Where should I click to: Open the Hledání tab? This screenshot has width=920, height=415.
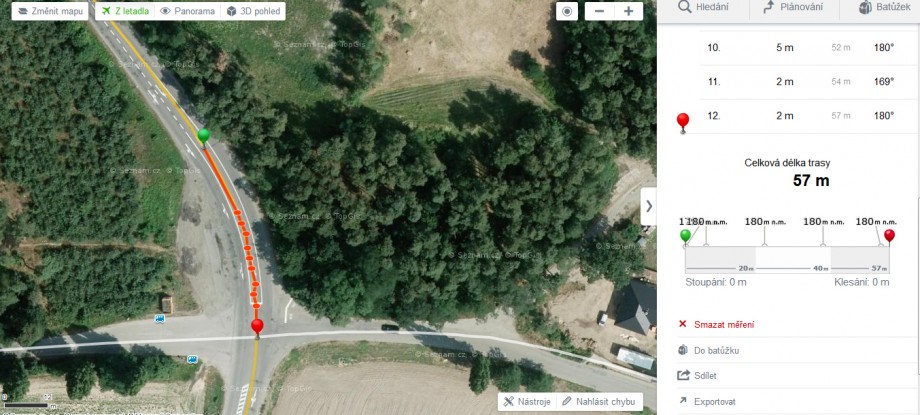coord(703,8)
